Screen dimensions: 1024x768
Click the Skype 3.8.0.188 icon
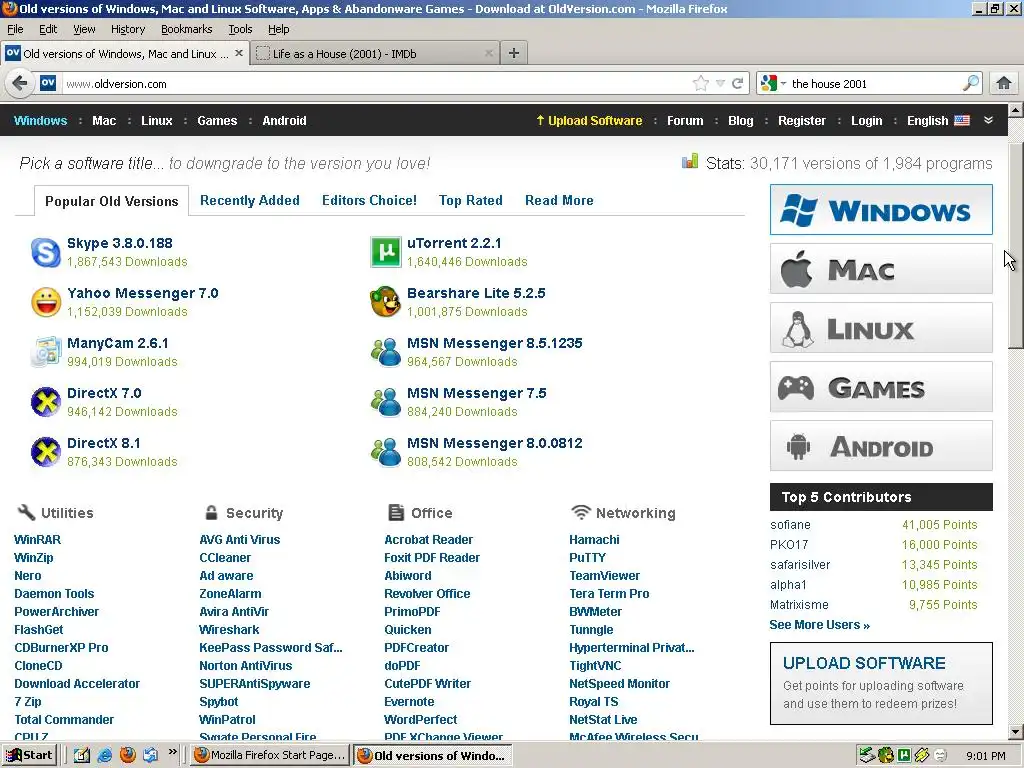point(46,253)
